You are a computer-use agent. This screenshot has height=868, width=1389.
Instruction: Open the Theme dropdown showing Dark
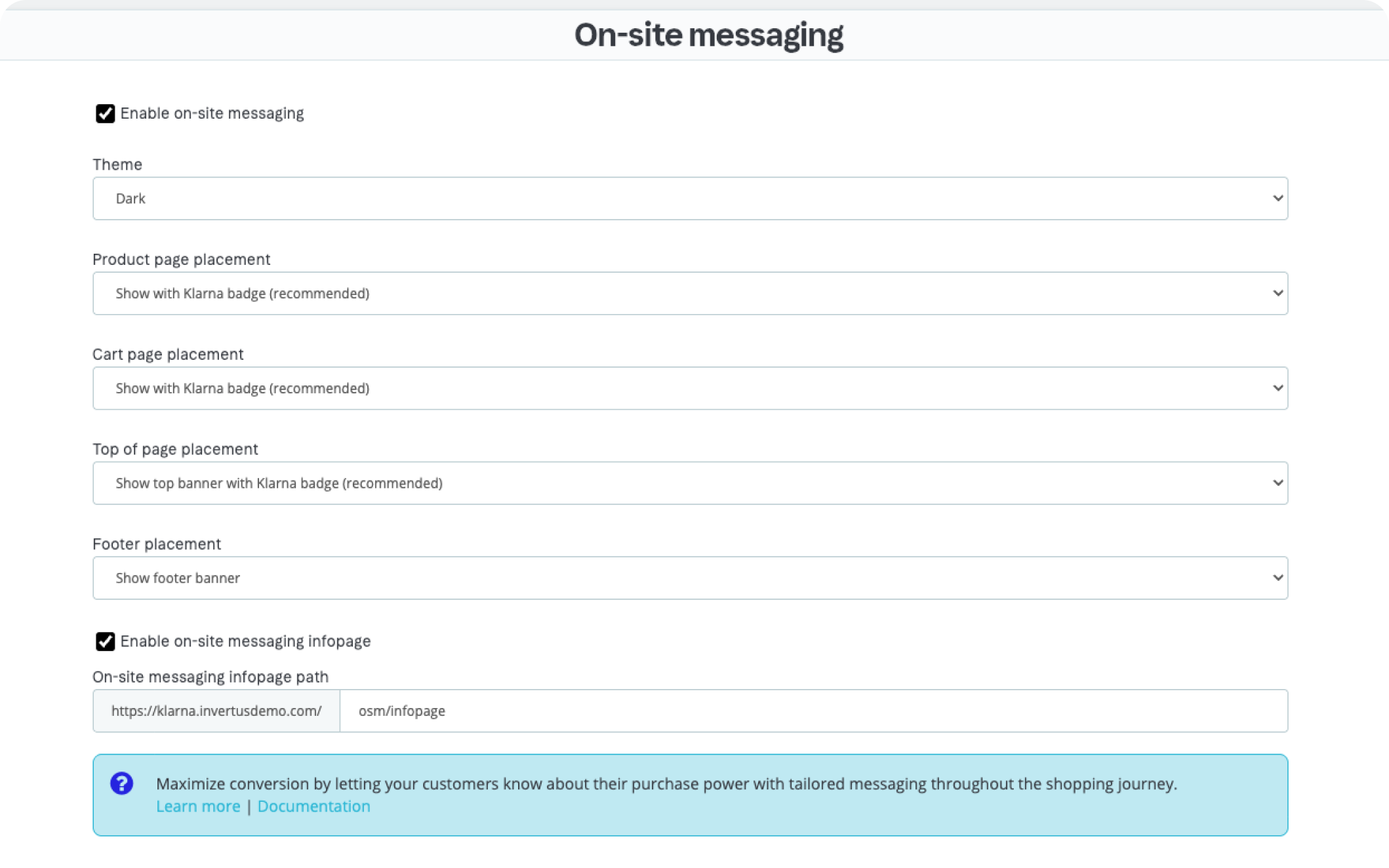[x=690, y=198]
